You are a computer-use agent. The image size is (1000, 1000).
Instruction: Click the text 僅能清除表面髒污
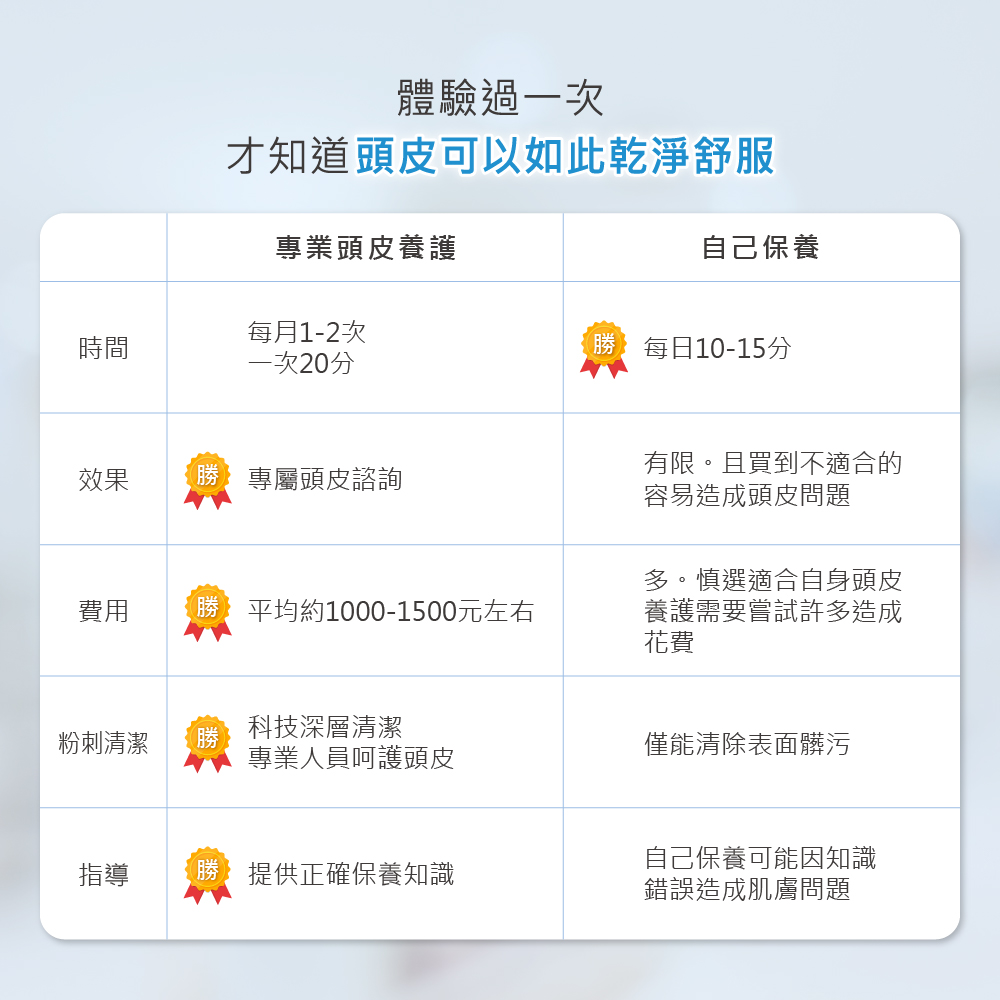747,744
